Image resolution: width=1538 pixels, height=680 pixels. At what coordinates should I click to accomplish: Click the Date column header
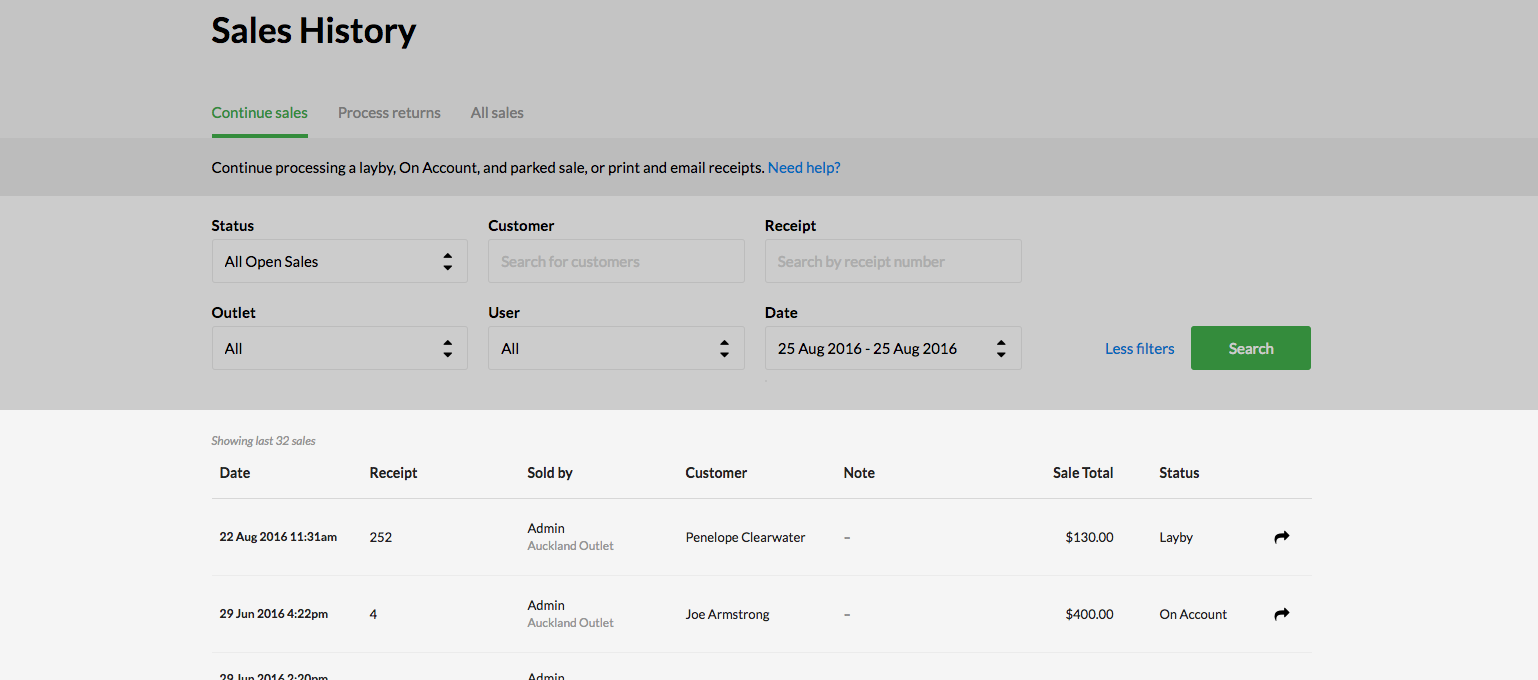[235, 473]
